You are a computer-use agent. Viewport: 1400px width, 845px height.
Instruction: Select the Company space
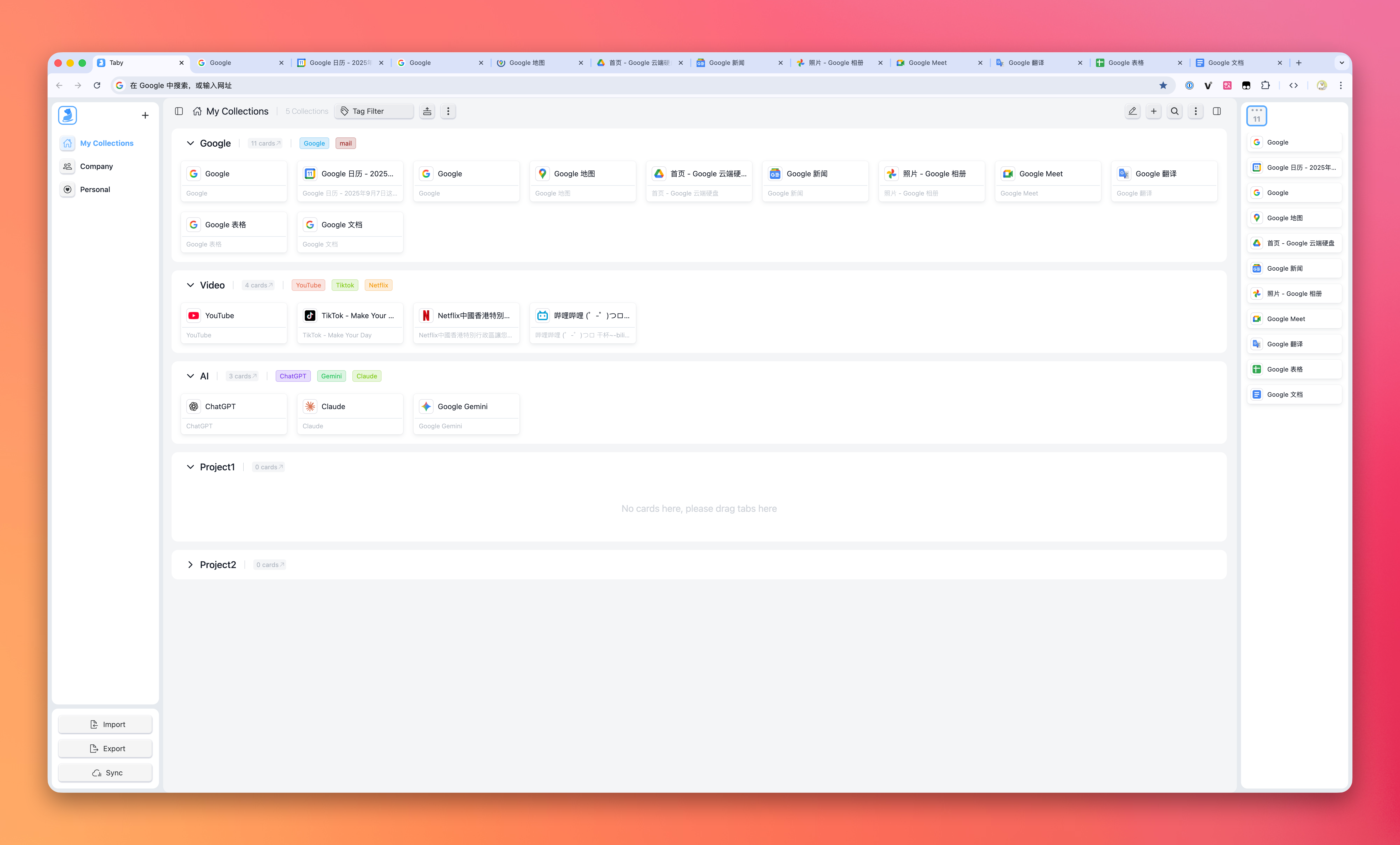[x=105, y=167]
